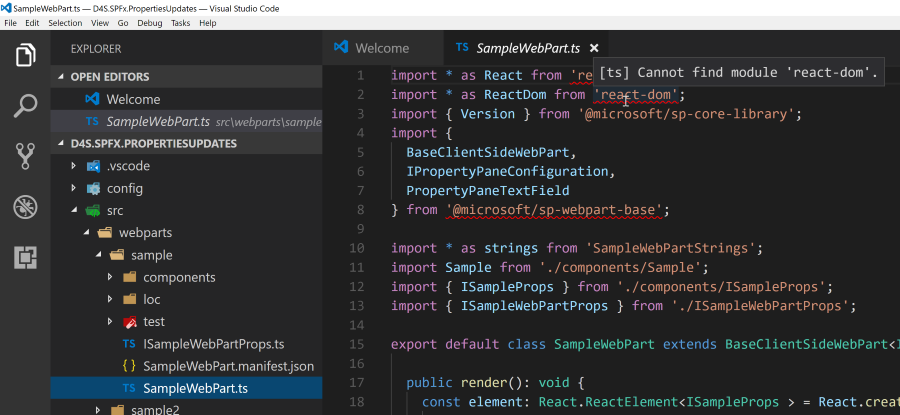This screenshot has width=900, height=415.
Task: Open the View menu
Action: point(100,23)
